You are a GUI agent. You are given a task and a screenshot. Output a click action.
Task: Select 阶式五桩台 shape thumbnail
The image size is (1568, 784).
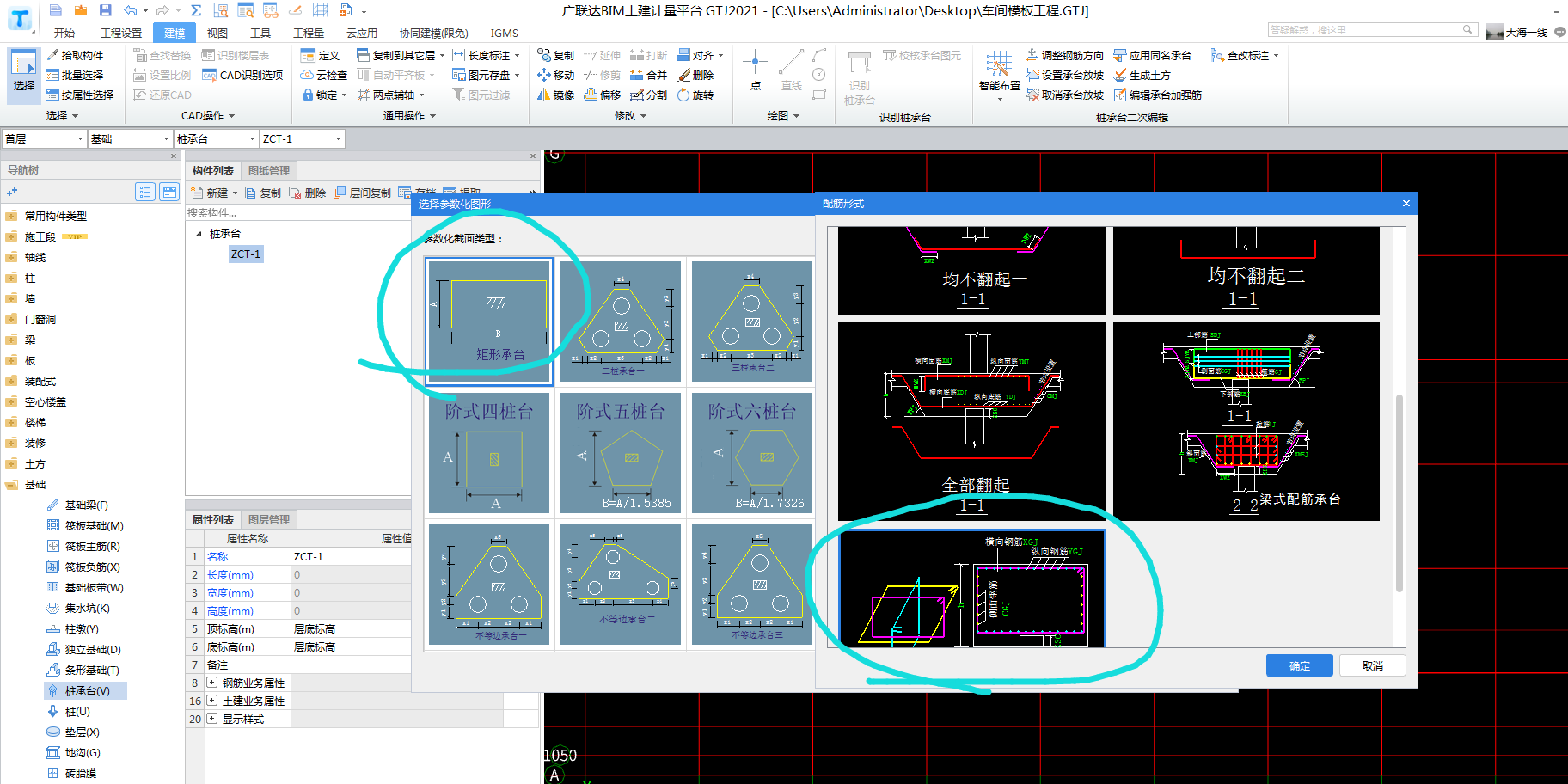coord(621,453)
